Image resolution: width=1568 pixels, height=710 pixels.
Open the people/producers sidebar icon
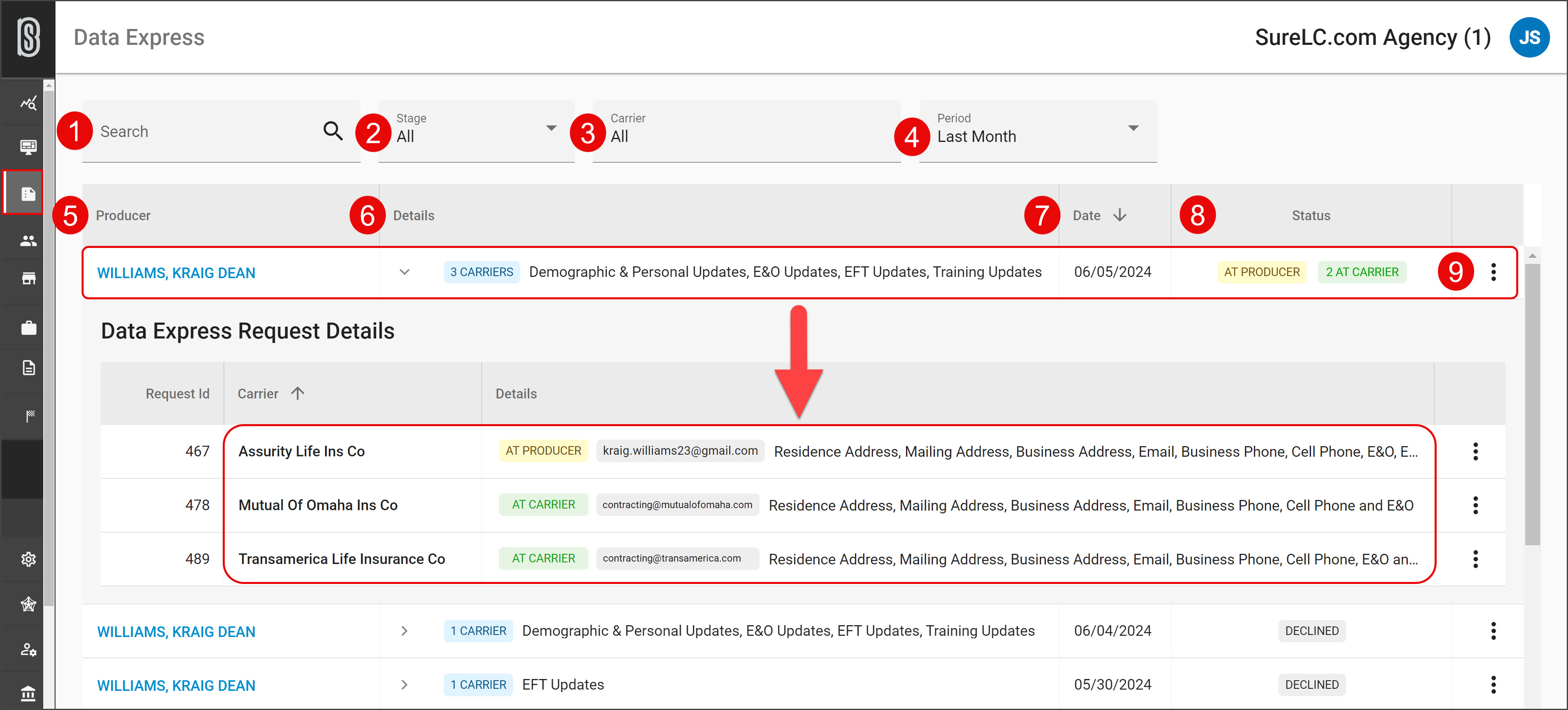click(x=28, y=241)
